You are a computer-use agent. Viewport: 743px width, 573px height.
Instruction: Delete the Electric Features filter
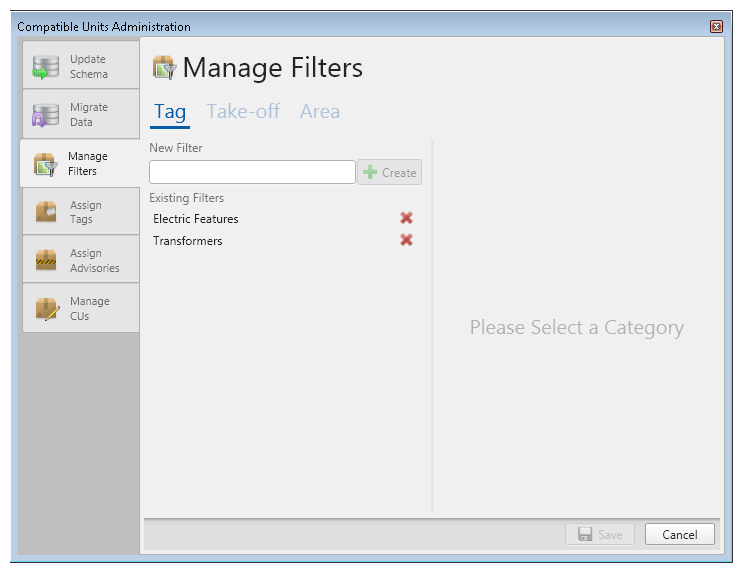click(x=406, y=218)
